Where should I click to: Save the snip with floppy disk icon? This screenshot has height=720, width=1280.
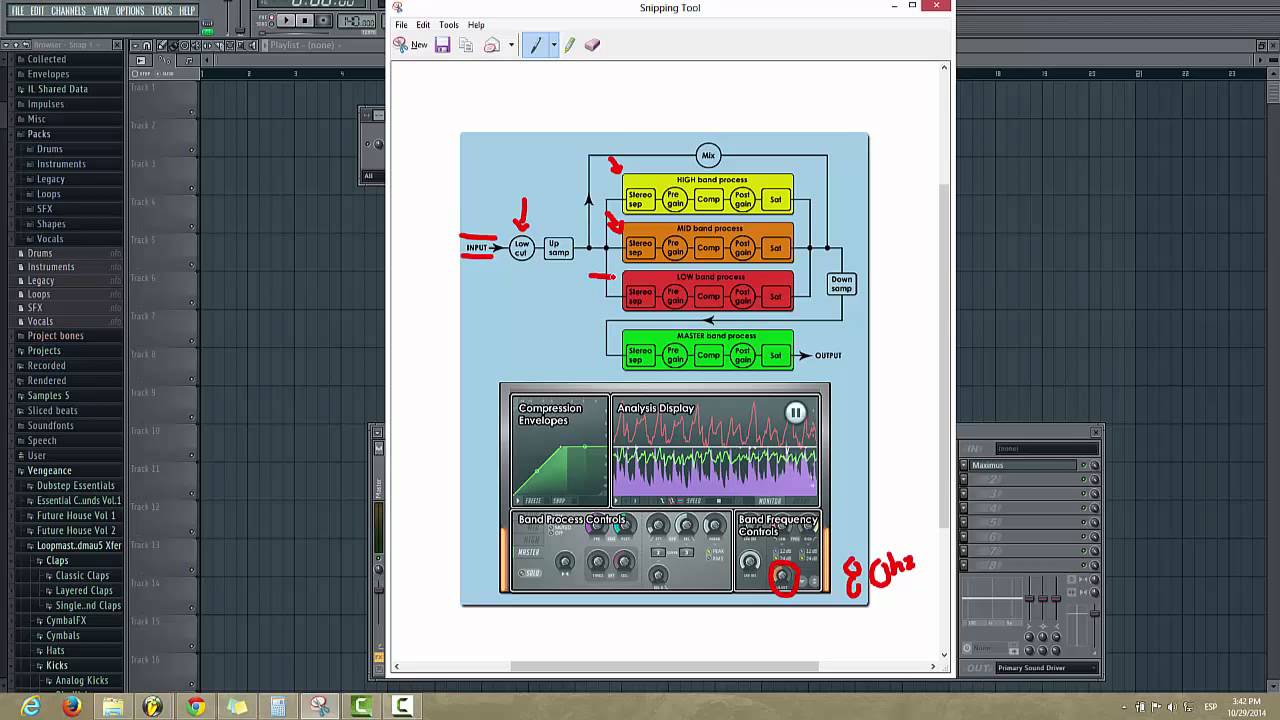(x=442, y=45)
